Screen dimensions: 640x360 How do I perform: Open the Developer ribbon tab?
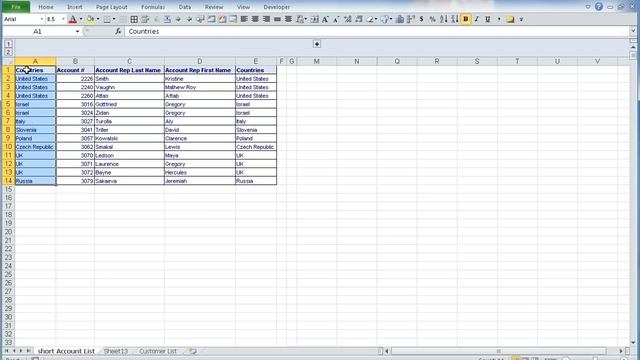276,7
